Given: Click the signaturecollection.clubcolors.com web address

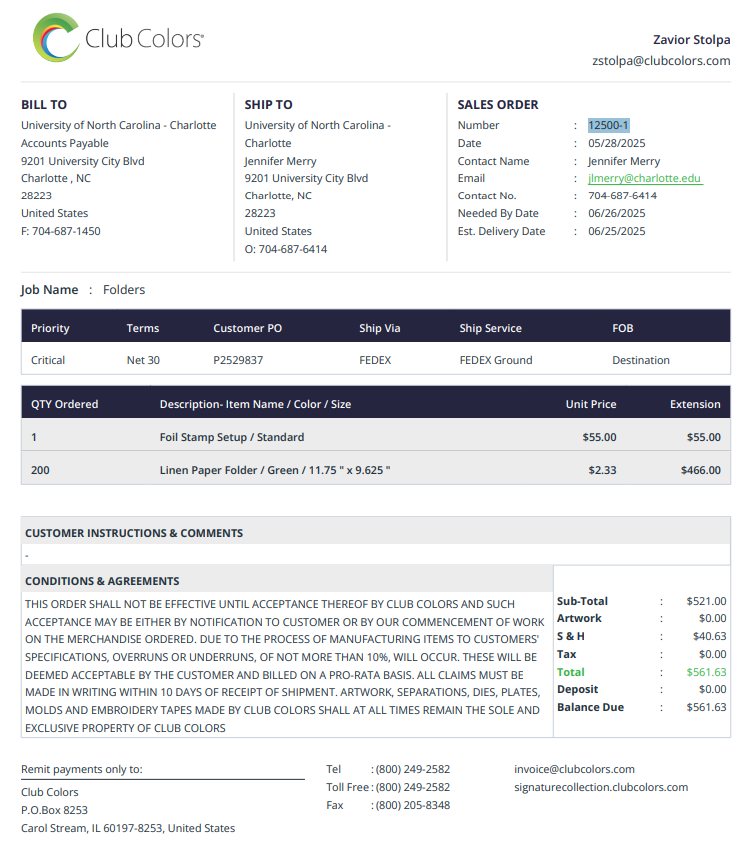Looking at the screenshot, I should (601, 787).
